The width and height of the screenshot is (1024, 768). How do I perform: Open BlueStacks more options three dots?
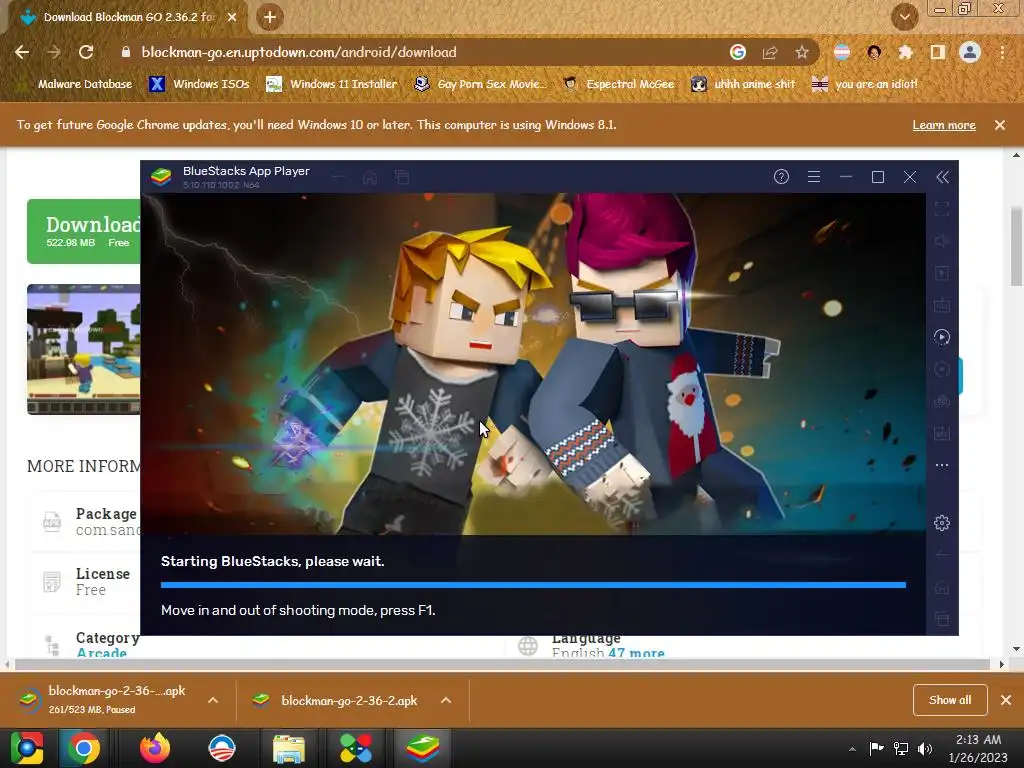coord(942,465)
